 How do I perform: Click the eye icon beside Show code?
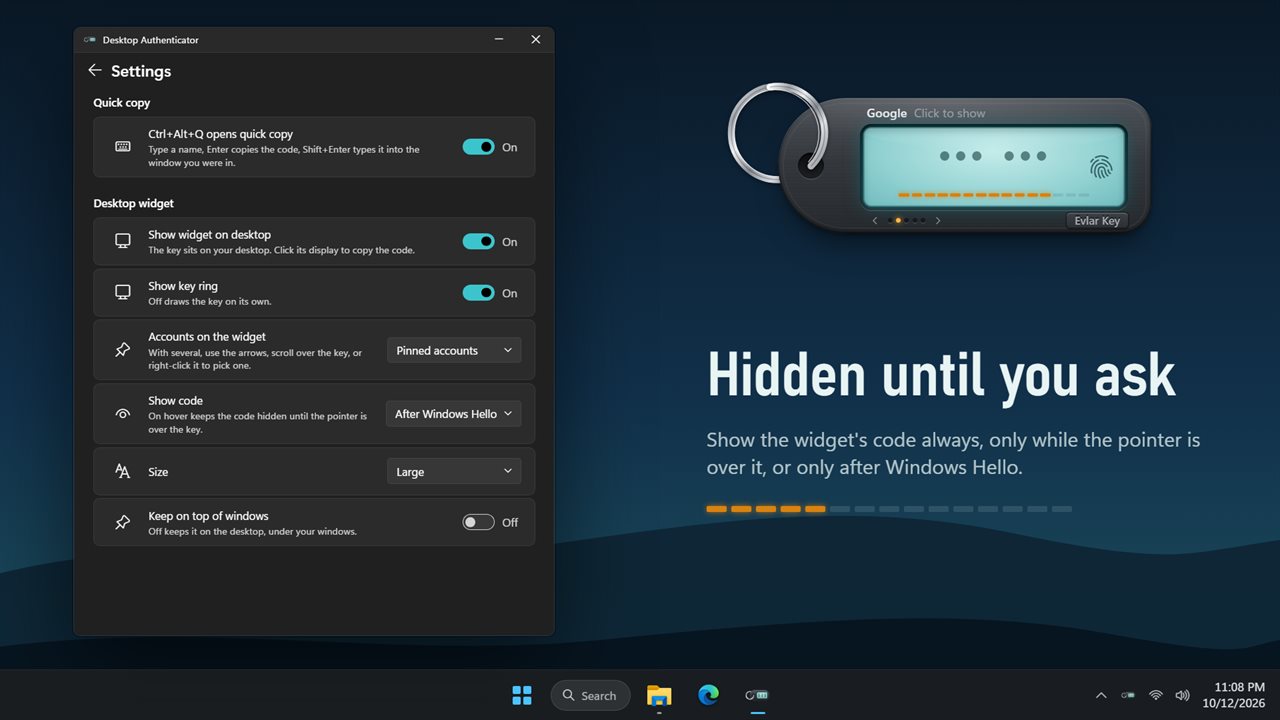tap(123, 413)
